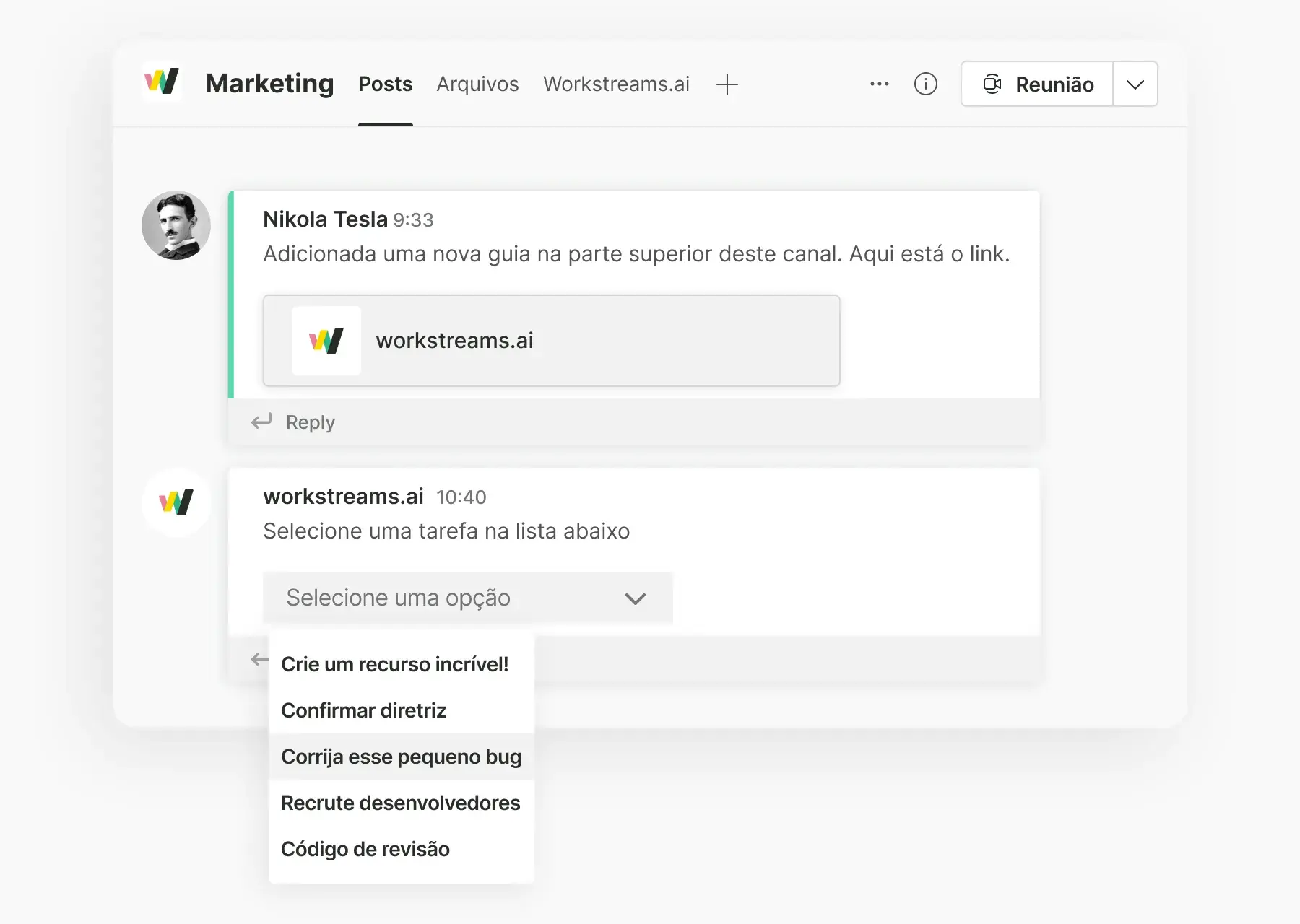This screenshot has width=1300, height=924.
Task: Pick 'Recrute desenvolvedores' task option
Action: [x=400, y=803]
